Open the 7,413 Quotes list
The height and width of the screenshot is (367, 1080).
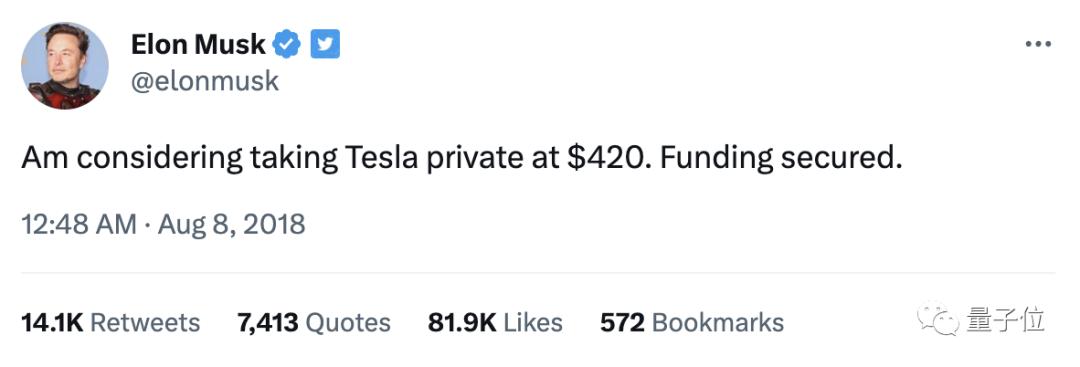click(313, 322)
